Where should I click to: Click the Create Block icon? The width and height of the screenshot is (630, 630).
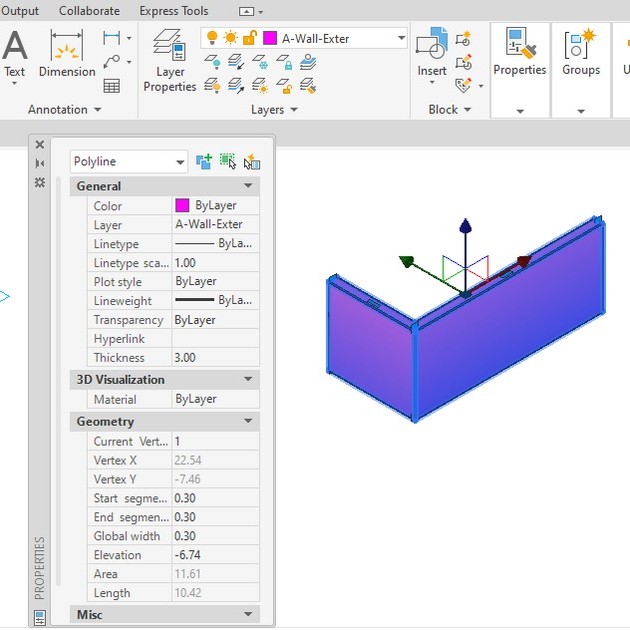pos(463,38)
